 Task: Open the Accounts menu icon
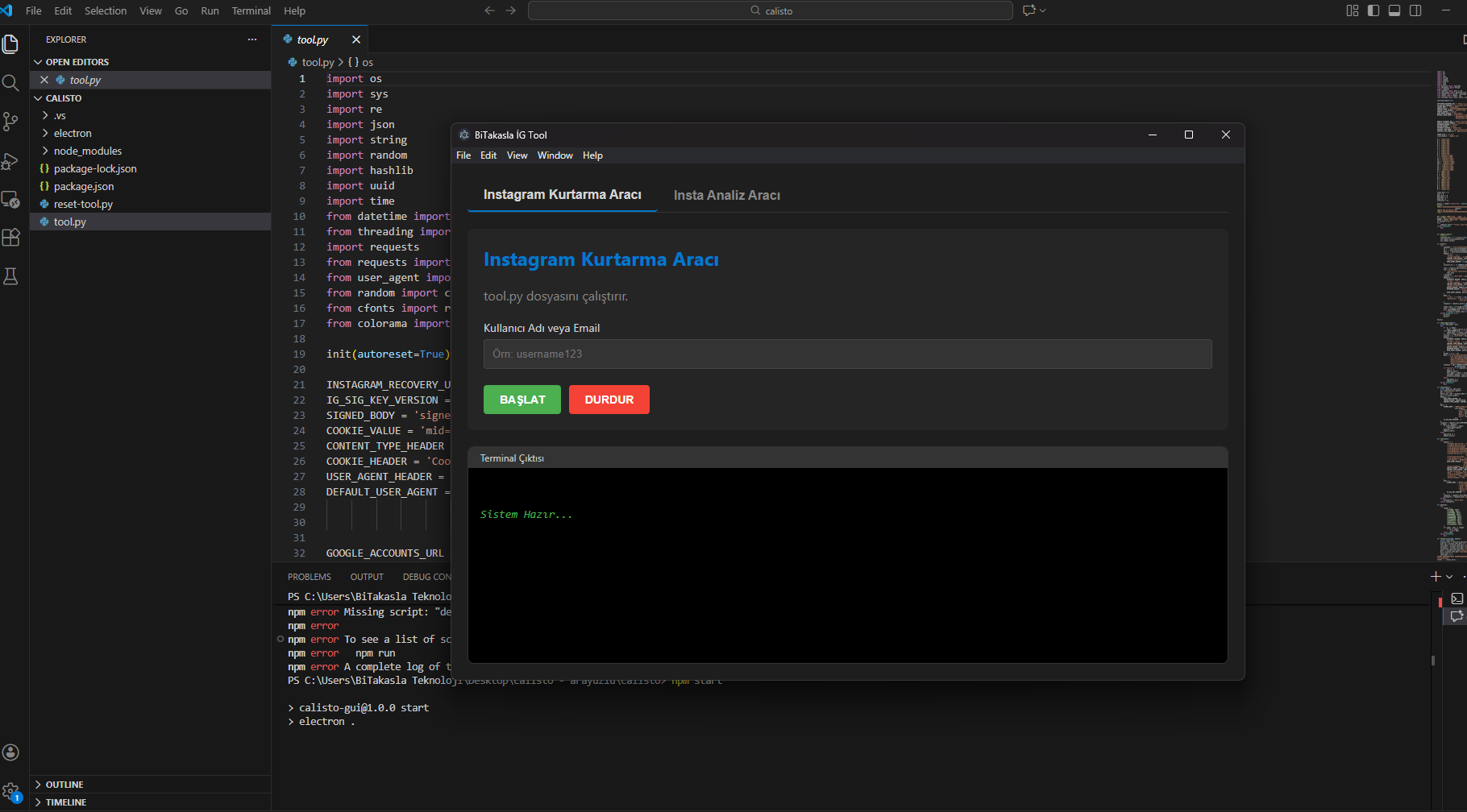(x=10, y=752)
